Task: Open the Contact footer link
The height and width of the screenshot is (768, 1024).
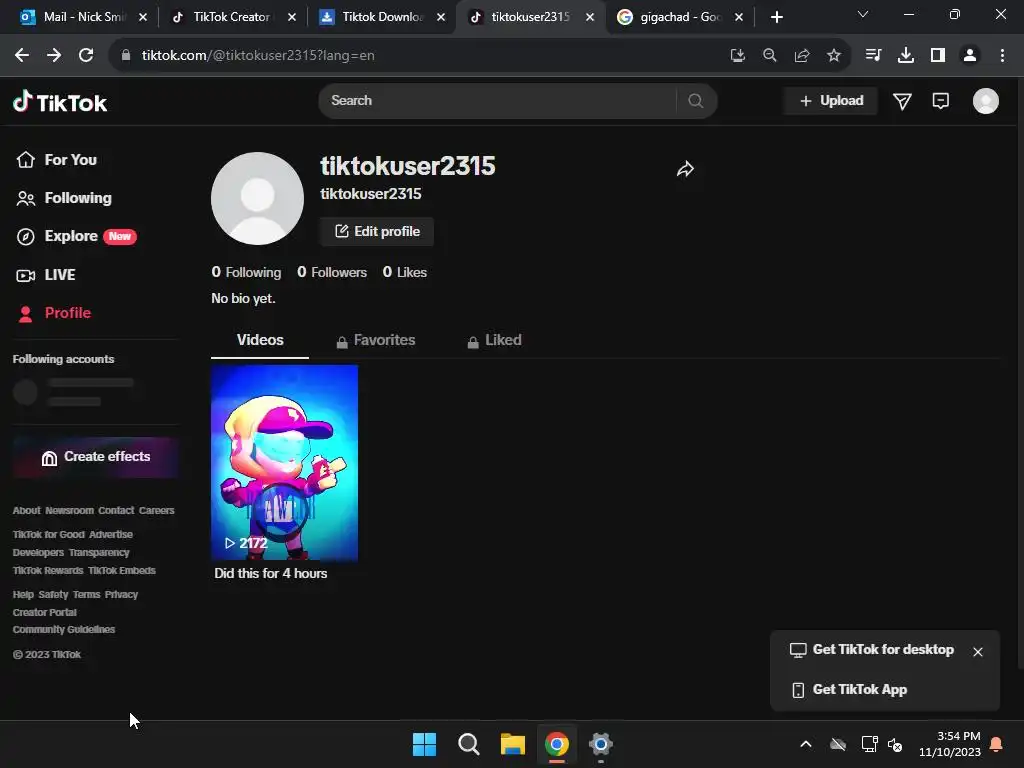Action: coord(116,511)
